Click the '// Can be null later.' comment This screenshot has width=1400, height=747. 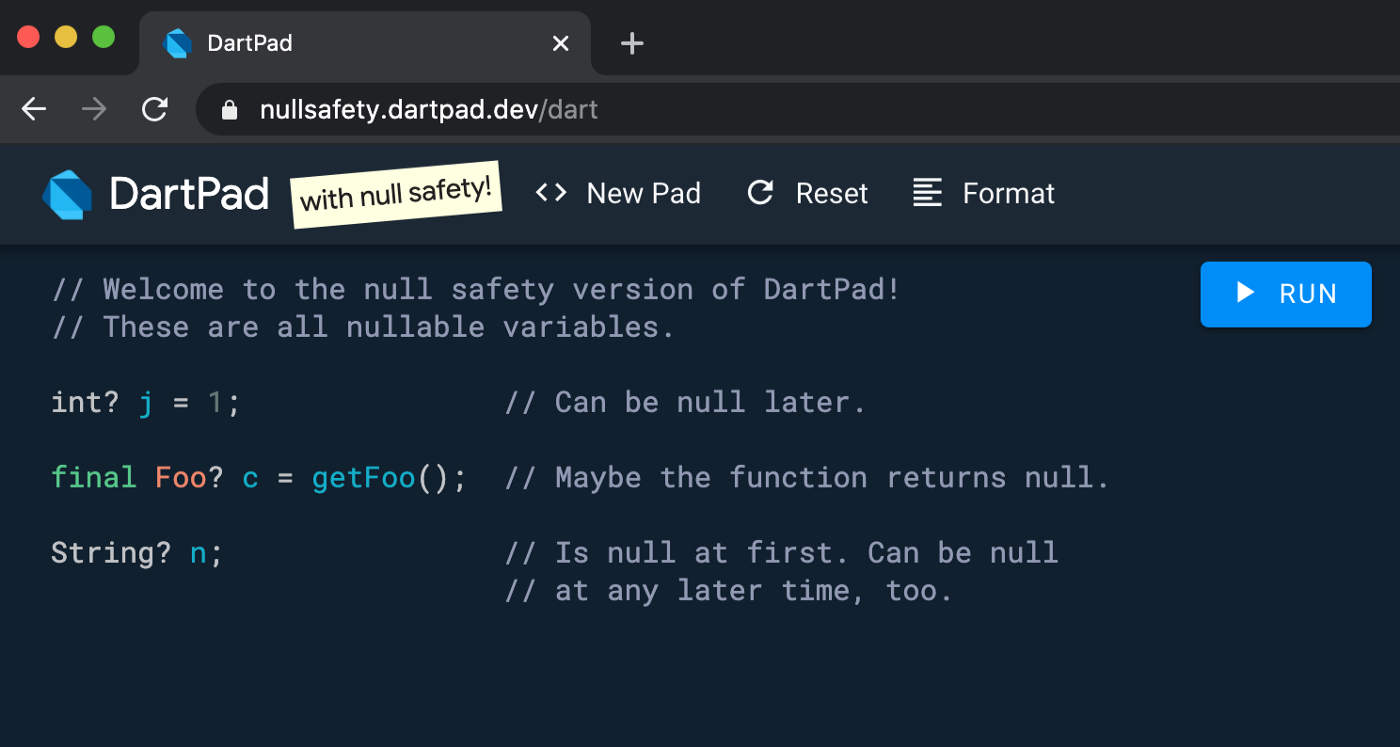(x=685, y=403)
